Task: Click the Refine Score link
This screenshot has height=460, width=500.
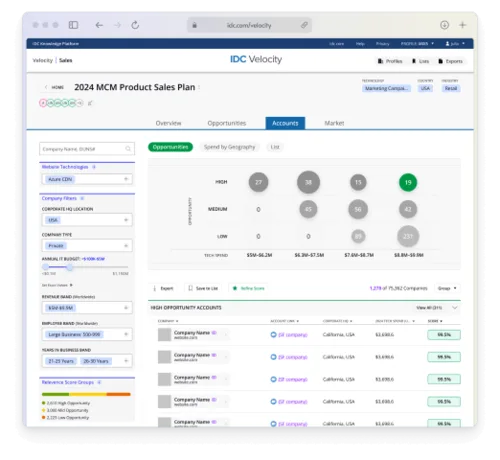Action: [249, 288]
